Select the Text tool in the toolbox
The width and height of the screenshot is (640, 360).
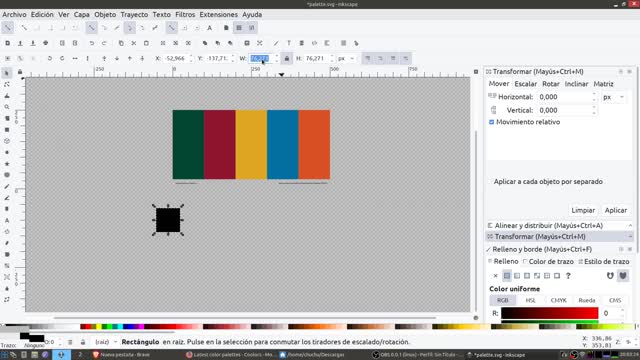coord(7,220)
